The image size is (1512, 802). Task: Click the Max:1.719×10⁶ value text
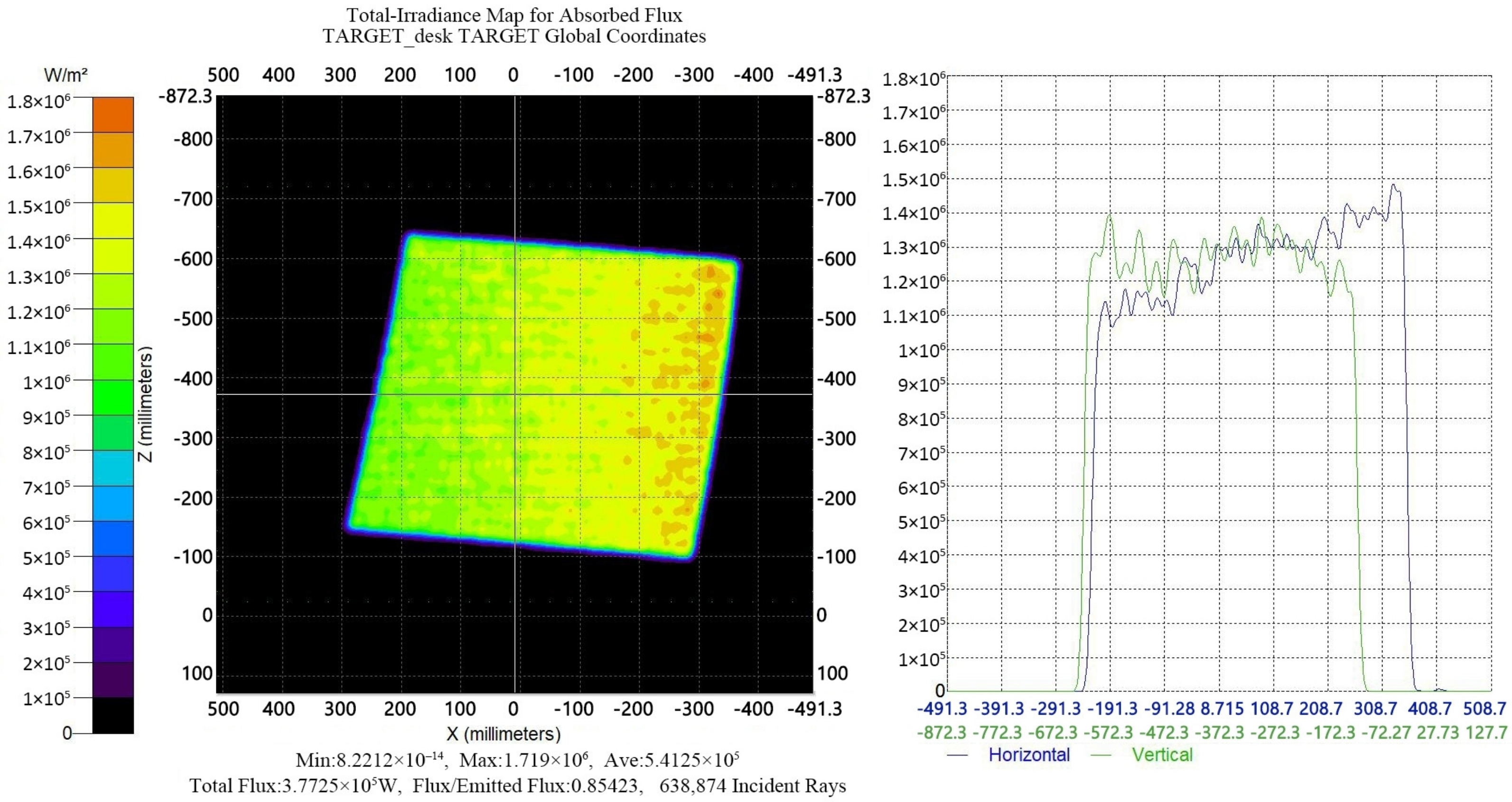pyautogui.click(x=523, y=760)
